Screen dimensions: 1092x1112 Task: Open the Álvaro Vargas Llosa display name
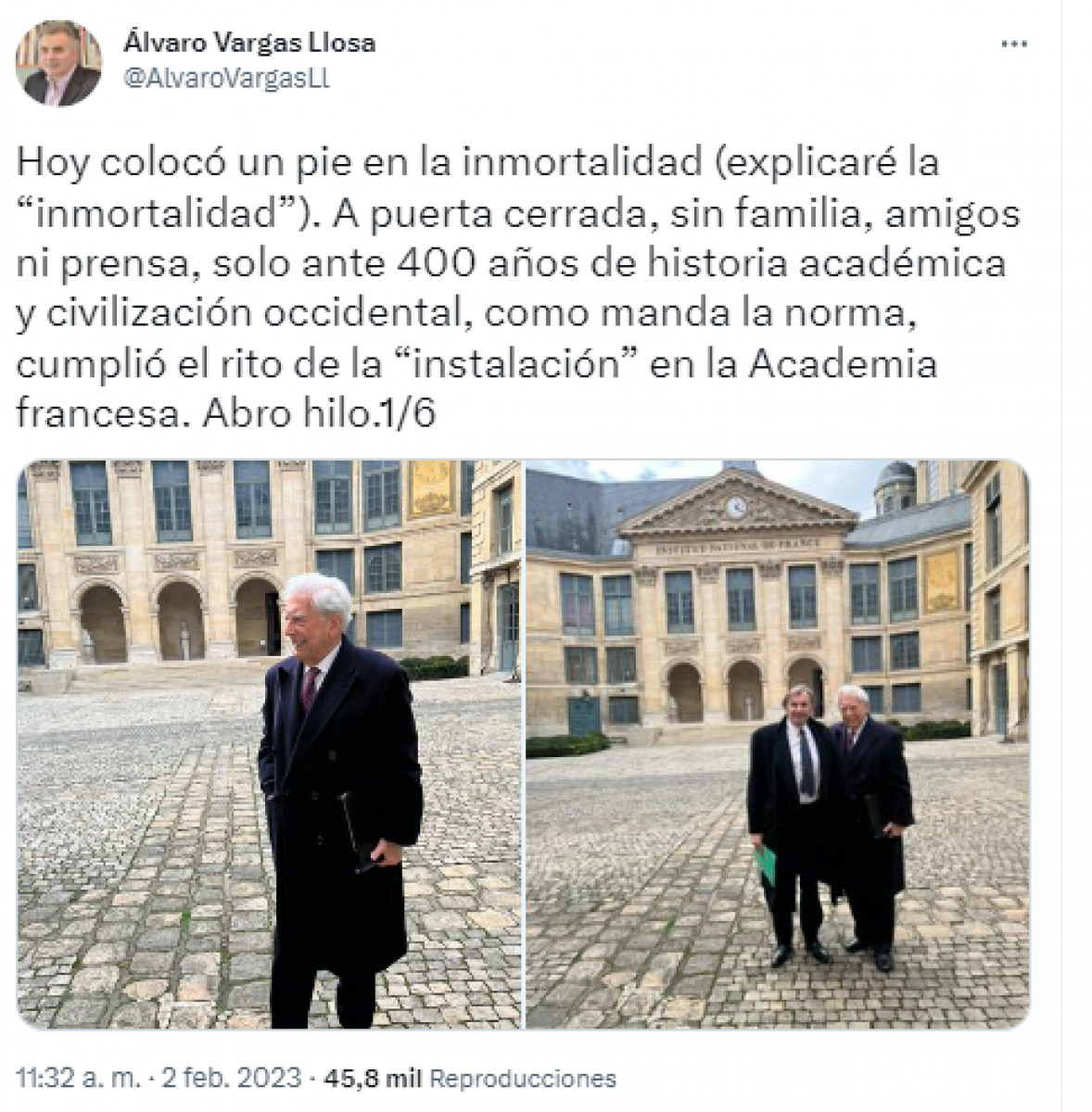(x=249, y=44)
